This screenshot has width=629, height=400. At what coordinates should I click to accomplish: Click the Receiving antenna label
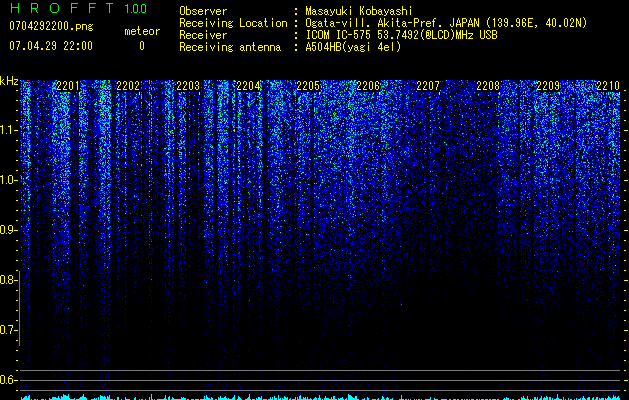(230, 47)
